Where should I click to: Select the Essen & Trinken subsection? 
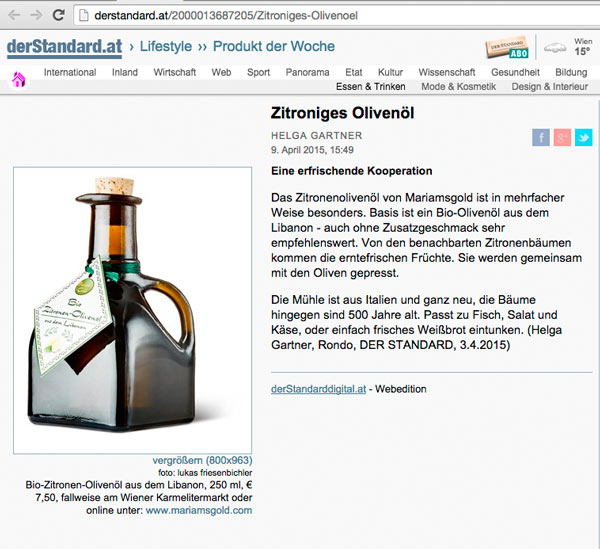[x=370, y=87]
